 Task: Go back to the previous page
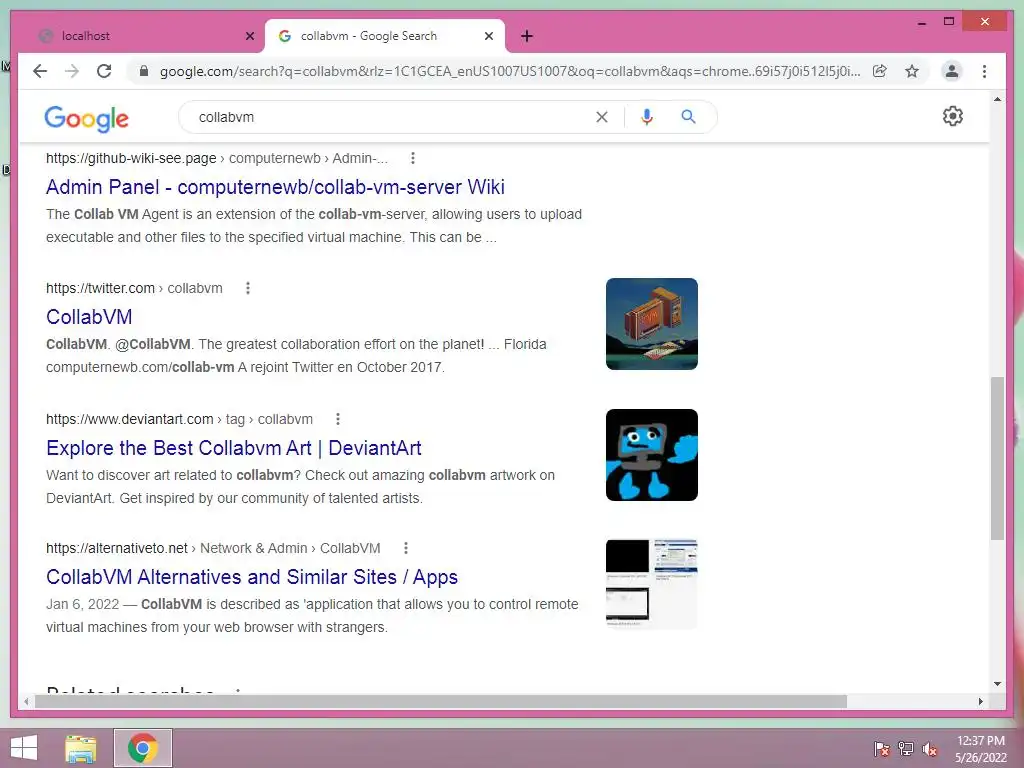point(40,71)
